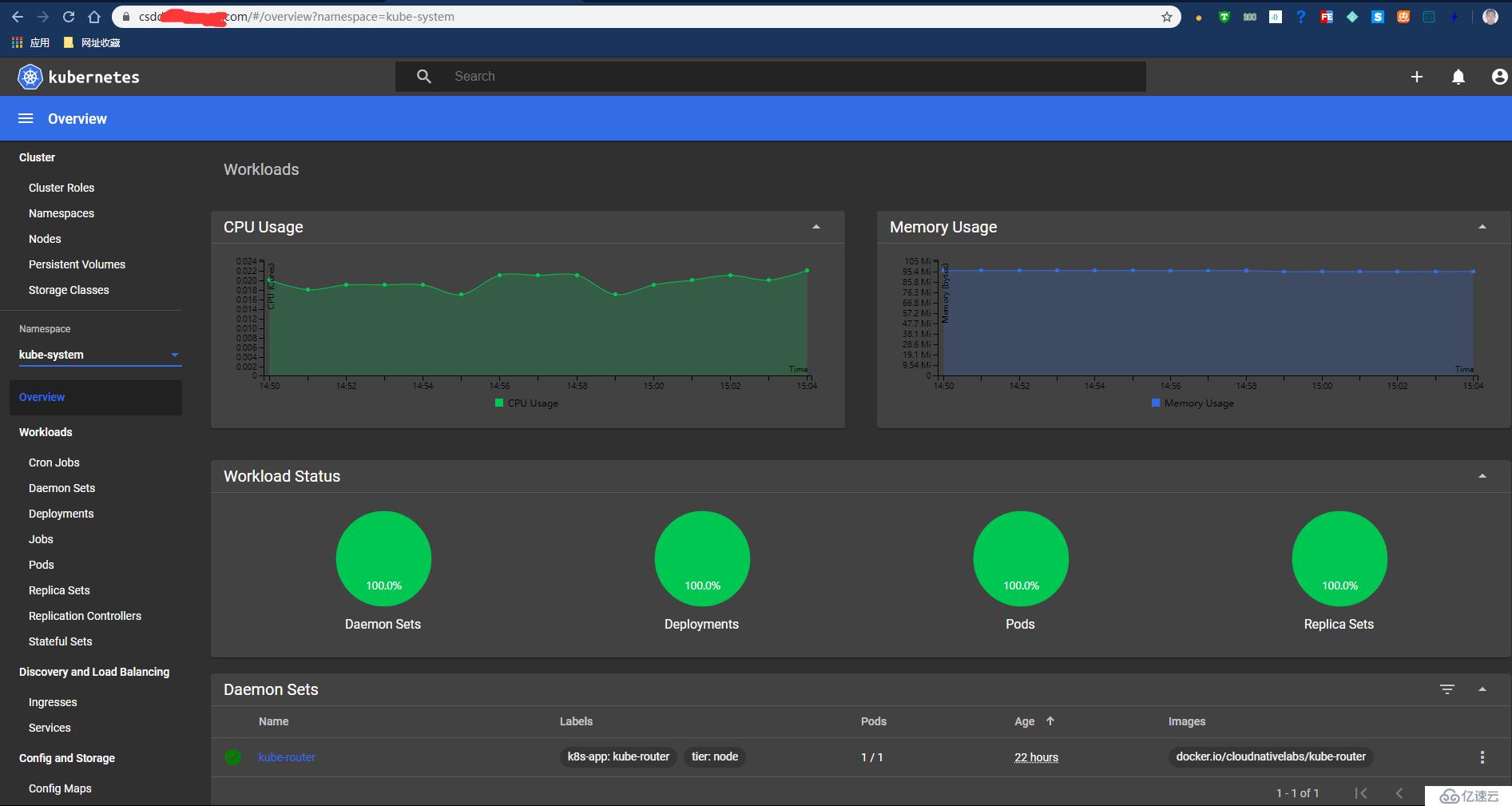Viewport: 1512px width, 806px height.
Task: Click the Workloads sidebar heading
Action: (x=46, y=432)
